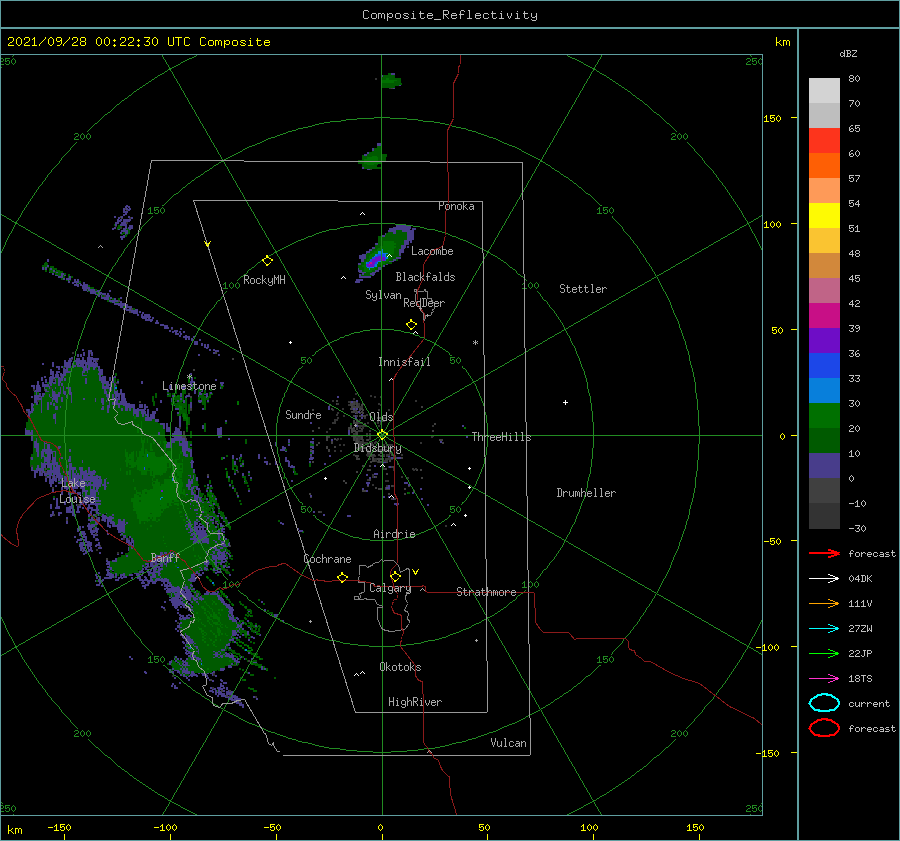900x841 pixels.
Task: Click the yellow diamond at radar center
Action: (x=382, y=435)
